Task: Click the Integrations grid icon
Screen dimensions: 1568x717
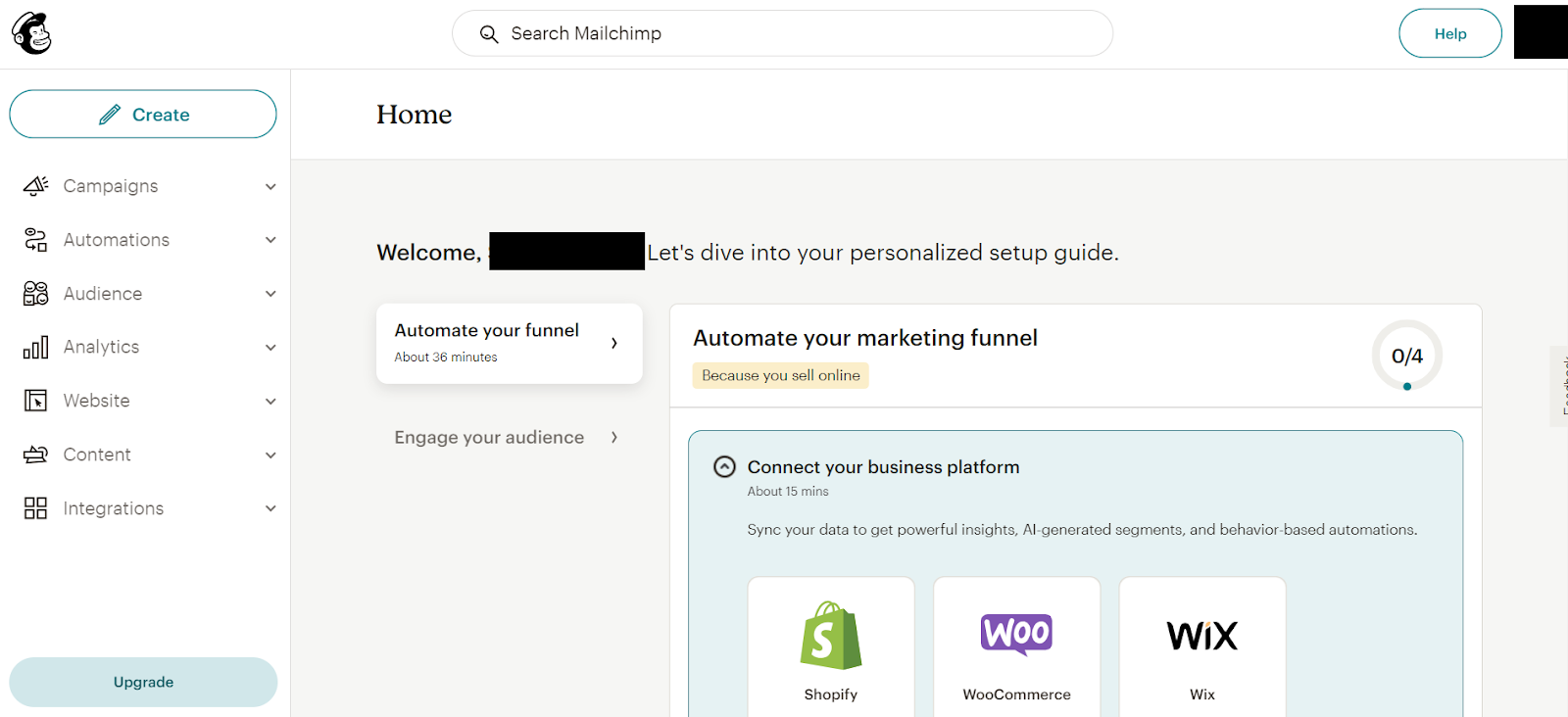Action: point(36,507)
